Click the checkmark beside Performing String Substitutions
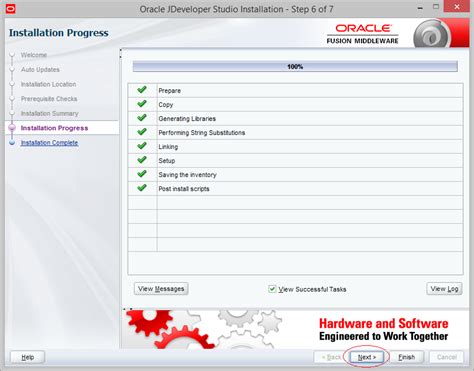474x371 pixels. coord(142,132)
